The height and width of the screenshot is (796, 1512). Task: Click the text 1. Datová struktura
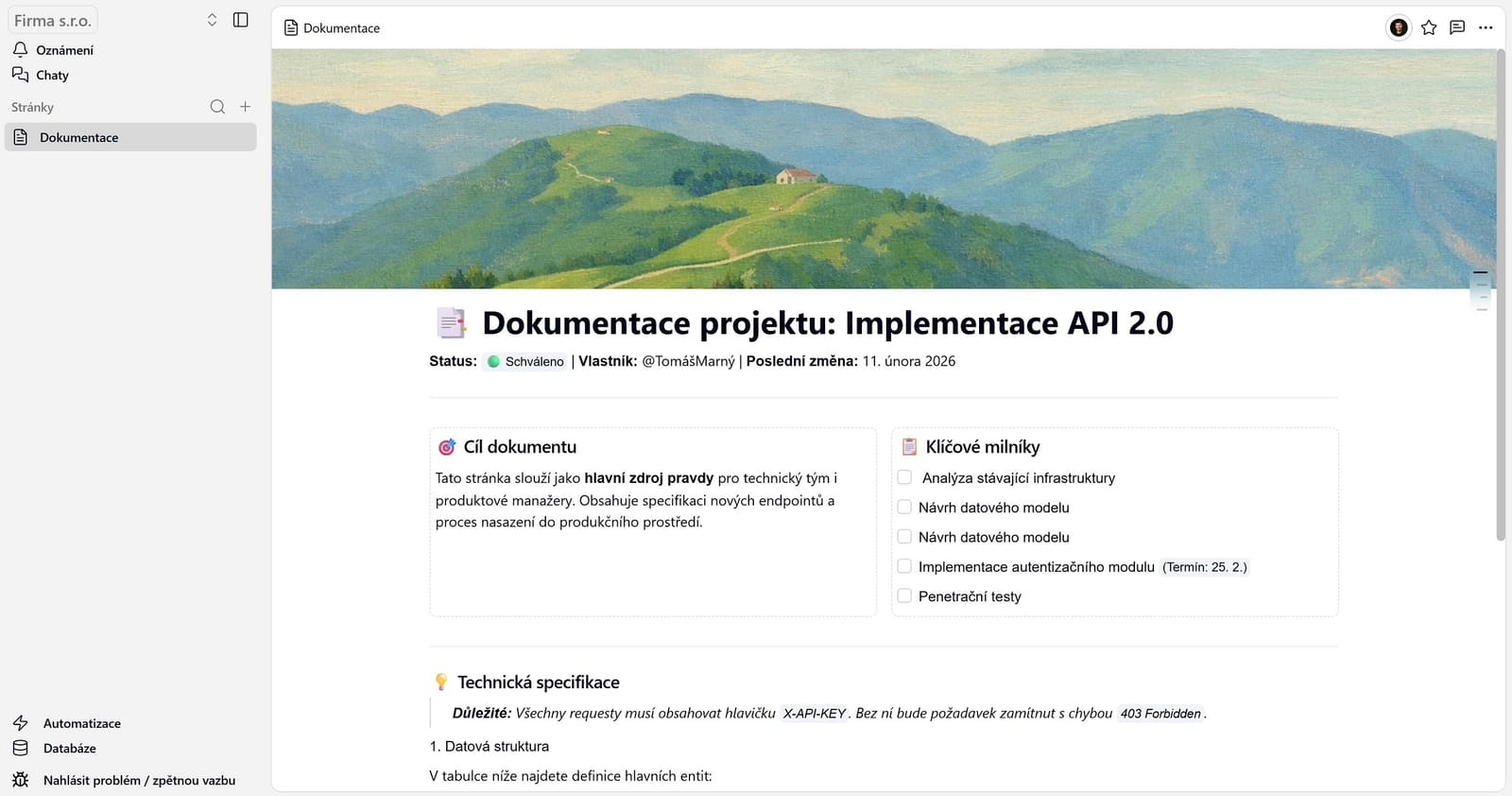coord(490,746)
